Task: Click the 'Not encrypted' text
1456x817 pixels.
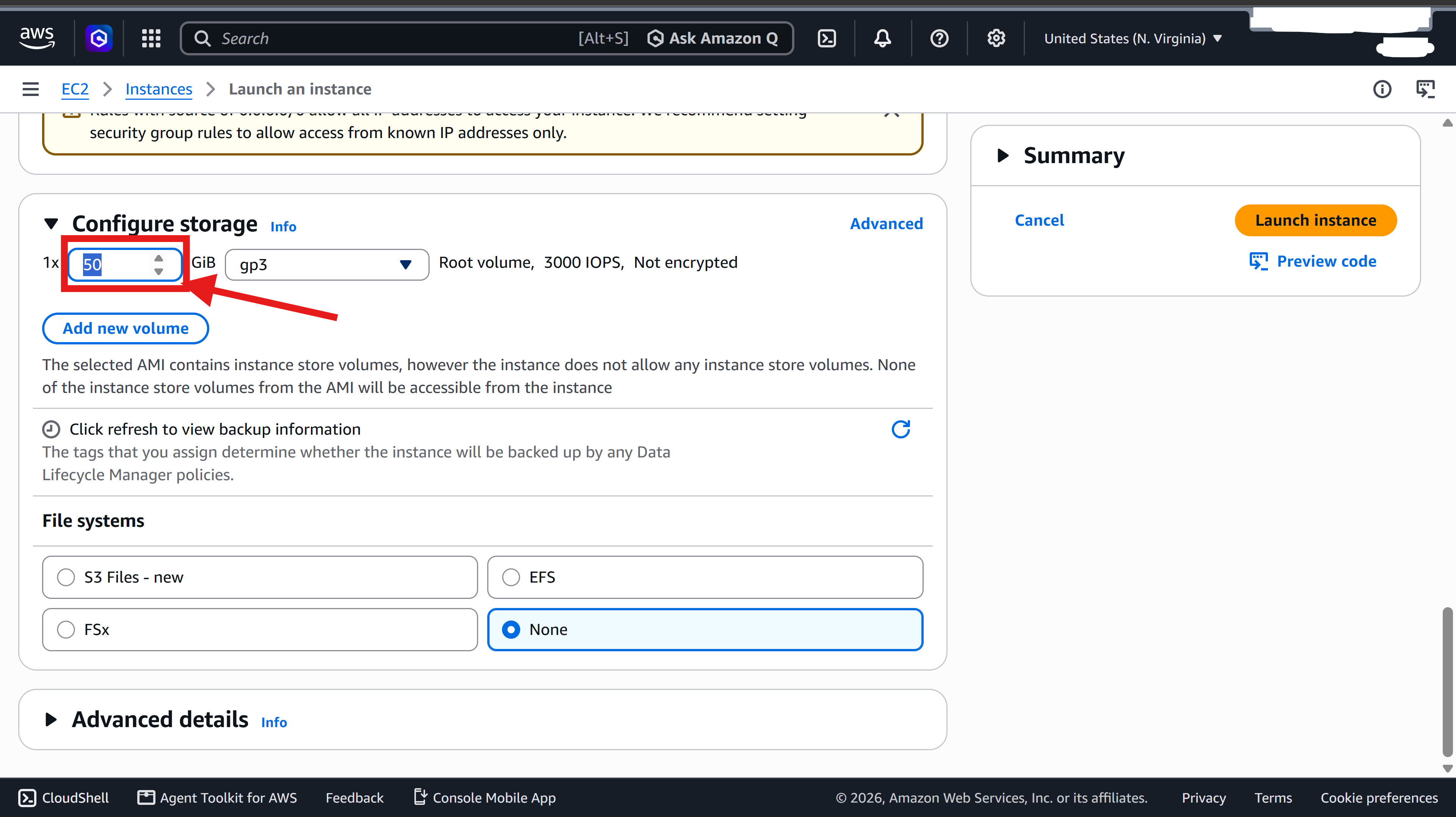Action: coord(685,262)
